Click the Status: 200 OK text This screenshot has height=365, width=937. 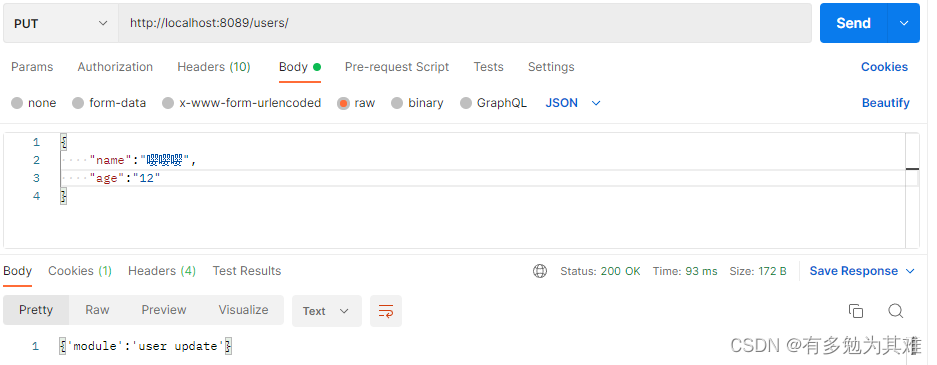(x=600, y=271)
